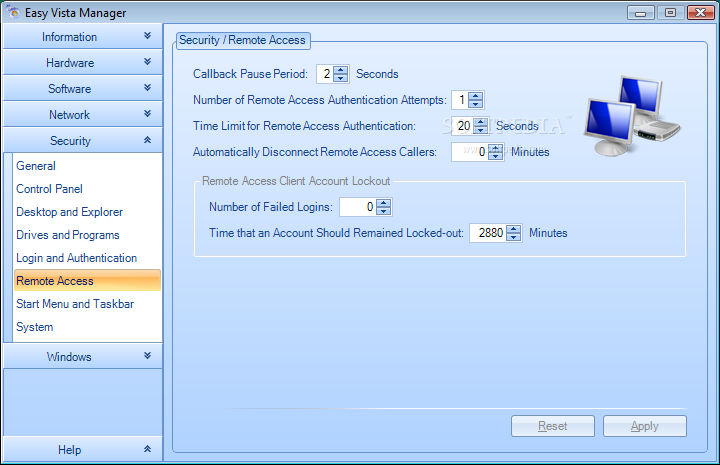
Task: Increase Time Limit for Authentication seconds
Action: [480, 122]
